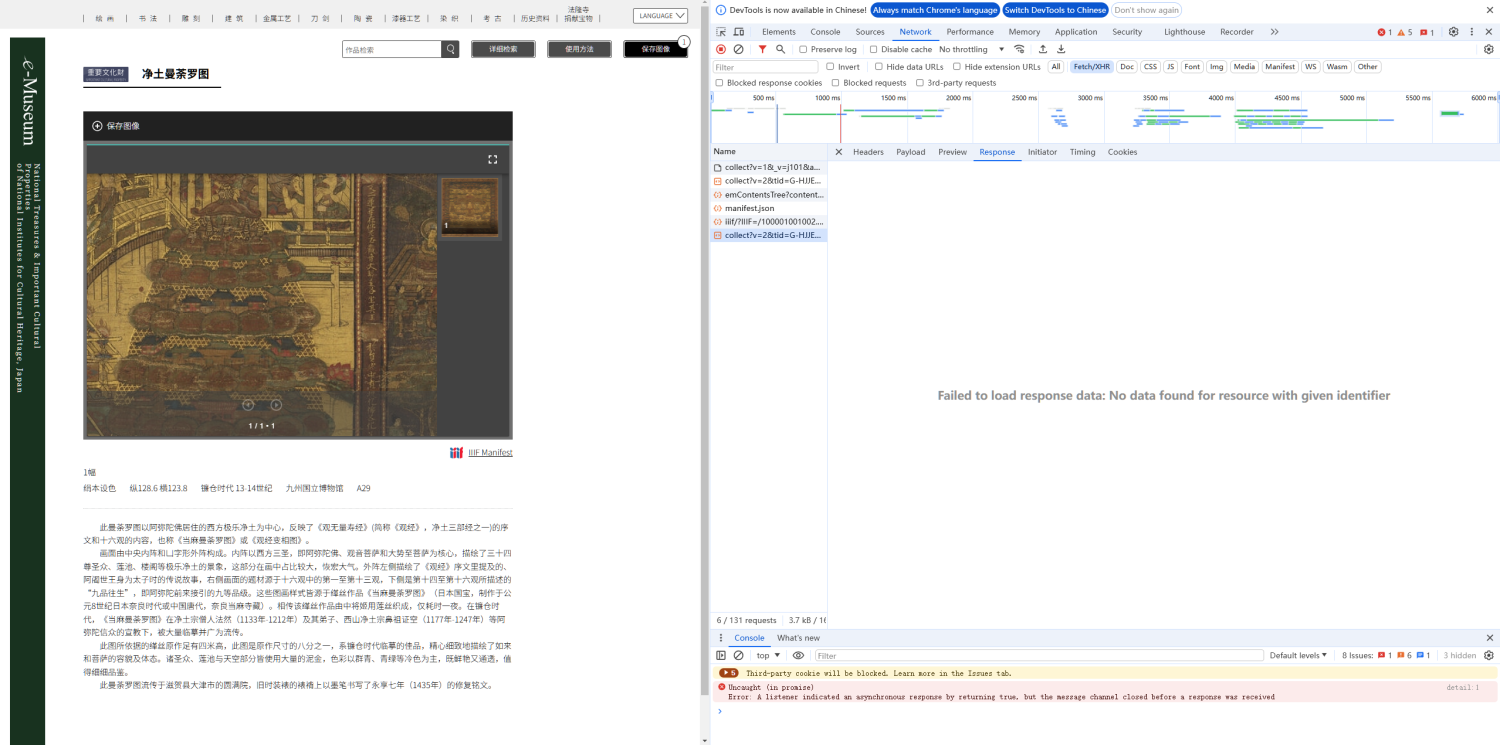Dismiss the DevTools language infobar
This screenshot has height=745, width=1500.
click(1489, 10)
